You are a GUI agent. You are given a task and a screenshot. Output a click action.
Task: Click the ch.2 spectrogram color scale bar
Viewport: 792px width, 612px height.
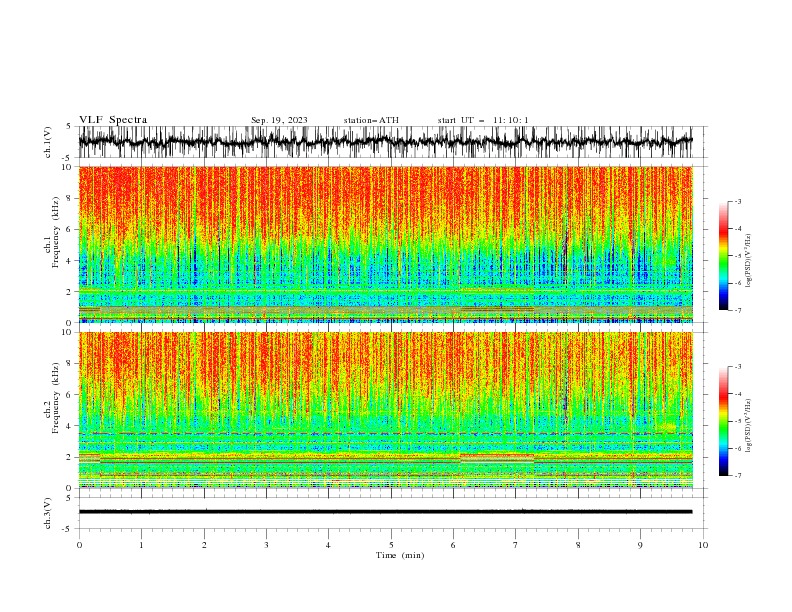click(x=723, y=421)
